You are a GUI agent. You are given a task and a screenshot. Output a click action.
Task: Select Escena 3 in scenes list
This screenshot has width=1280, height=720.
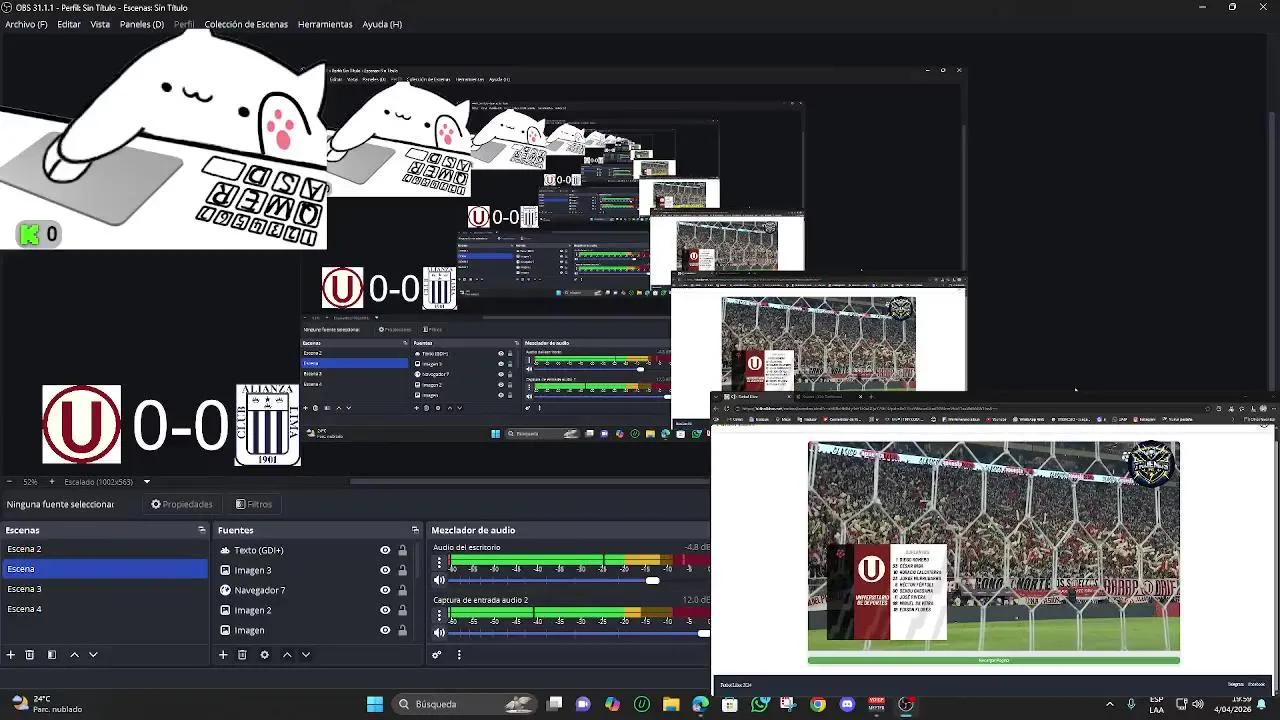tap(104, 589)
